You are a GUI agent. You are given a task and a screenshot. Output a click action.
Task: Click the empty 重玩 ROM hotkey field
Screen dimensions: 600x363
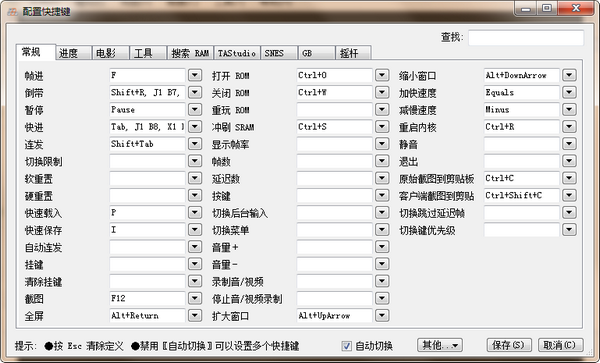(334, 109)
